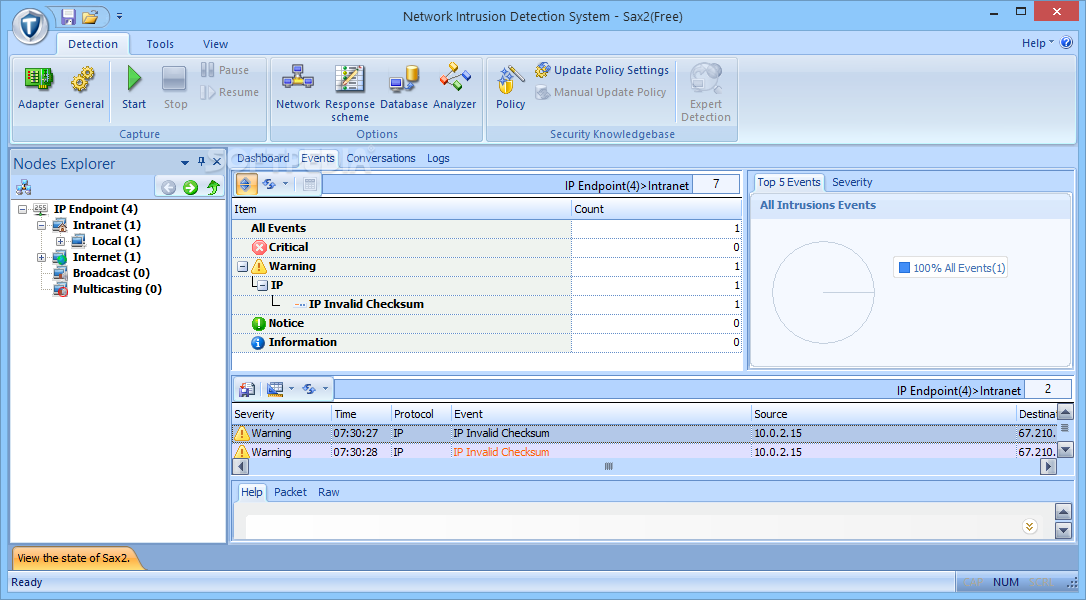Image resolution: width=1086 pixels, height=600 pixels.
Task: Click the blue 100% All Events legend swatch
Action: click(904, 267)
